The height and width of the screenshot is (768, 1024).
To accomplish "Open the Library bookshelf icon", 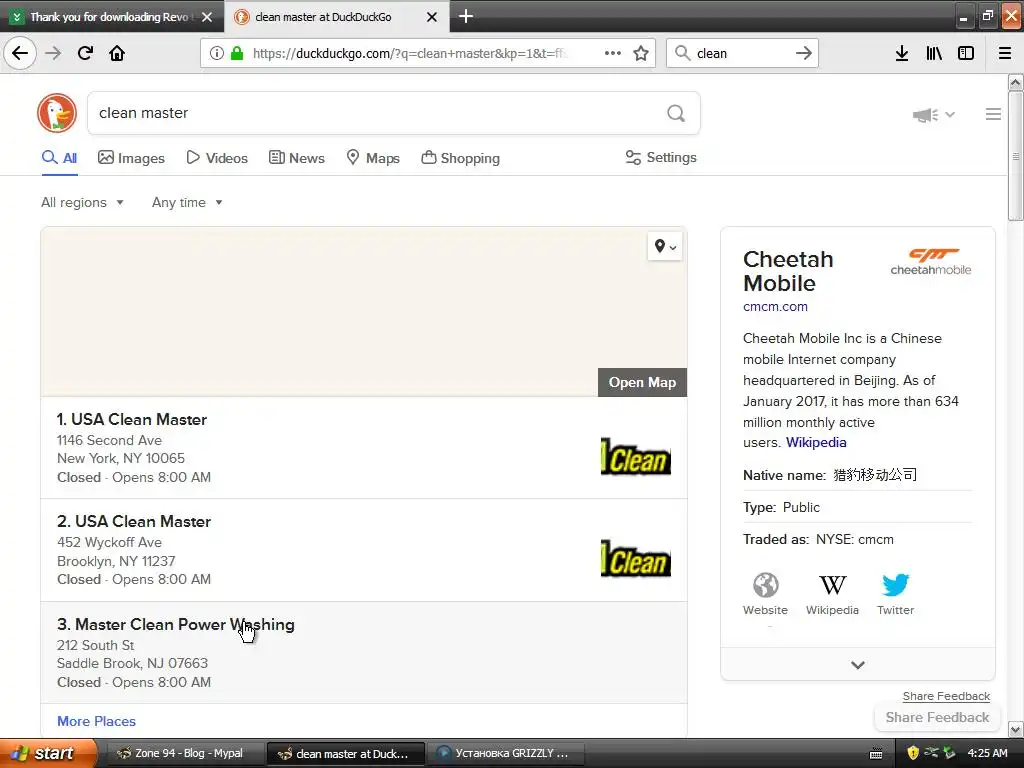I will click(934, 53).
